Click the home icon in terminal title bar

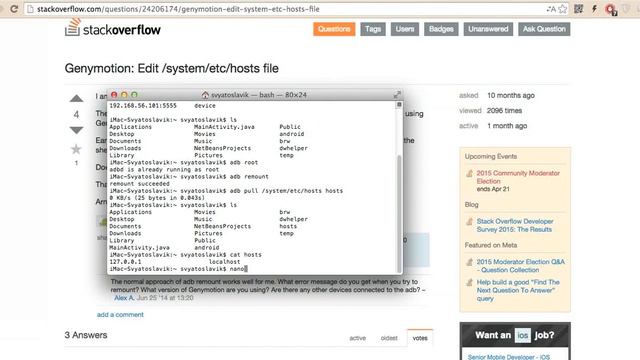pyautogui.click(x=205, y=95)
